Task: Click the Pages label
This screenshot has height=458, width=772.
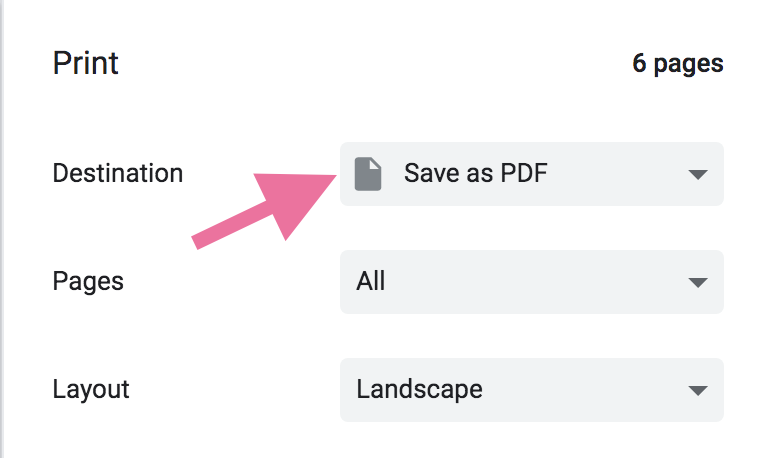Action: click(x=88, y=281)
